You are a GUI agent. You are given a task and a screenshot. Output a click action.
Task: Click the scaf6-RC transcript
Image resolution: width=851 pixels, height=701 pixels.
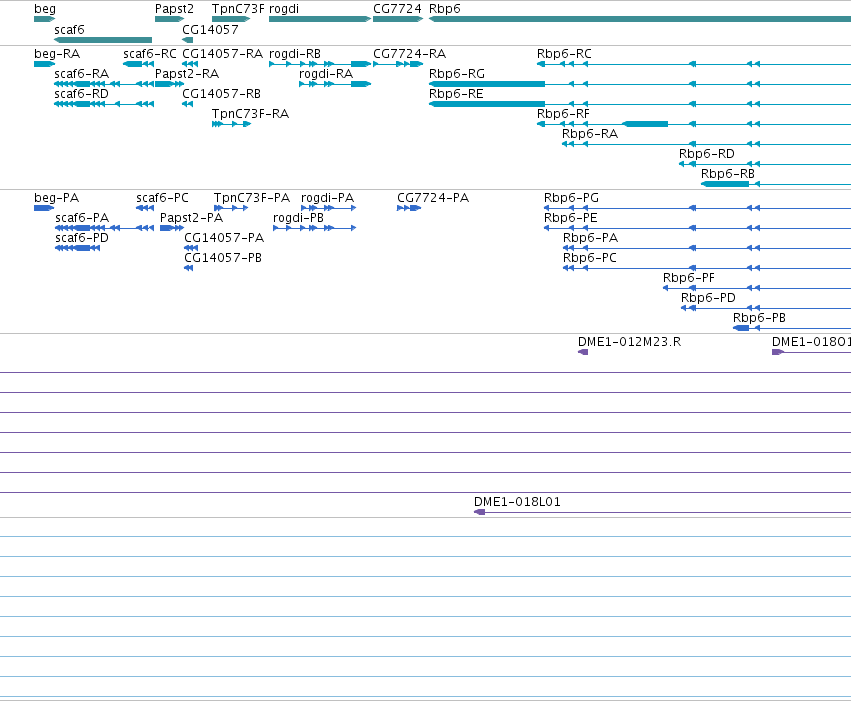138,64
